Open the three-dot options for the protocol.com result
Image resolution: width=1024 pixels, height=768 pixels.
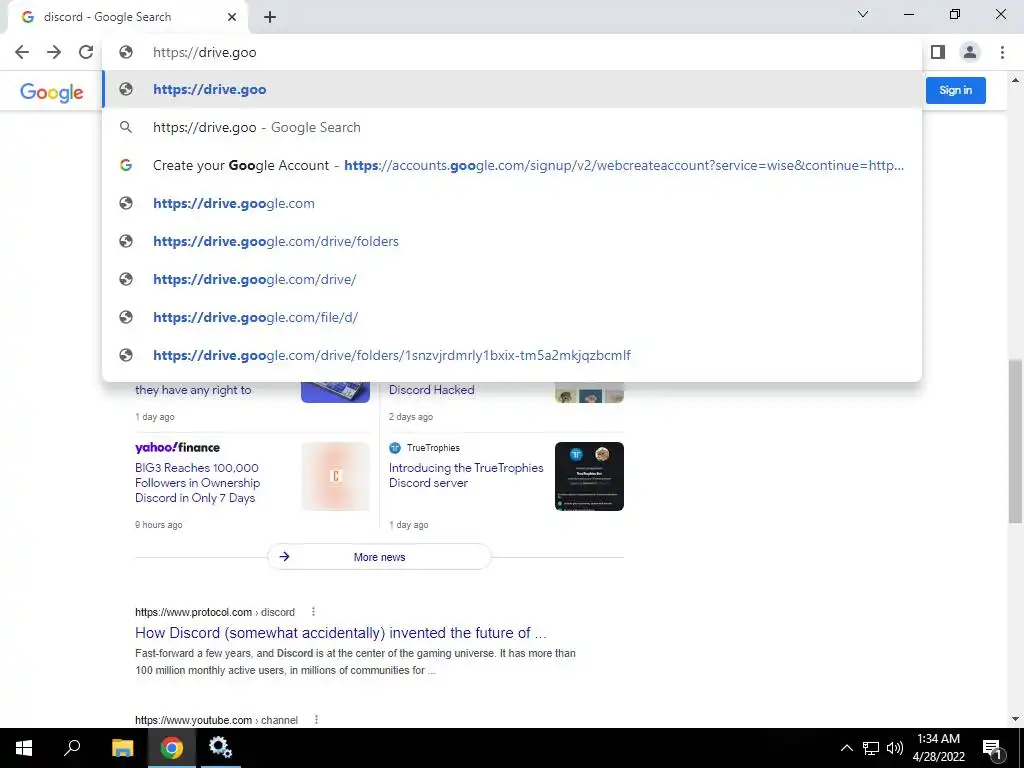[313, 612]
